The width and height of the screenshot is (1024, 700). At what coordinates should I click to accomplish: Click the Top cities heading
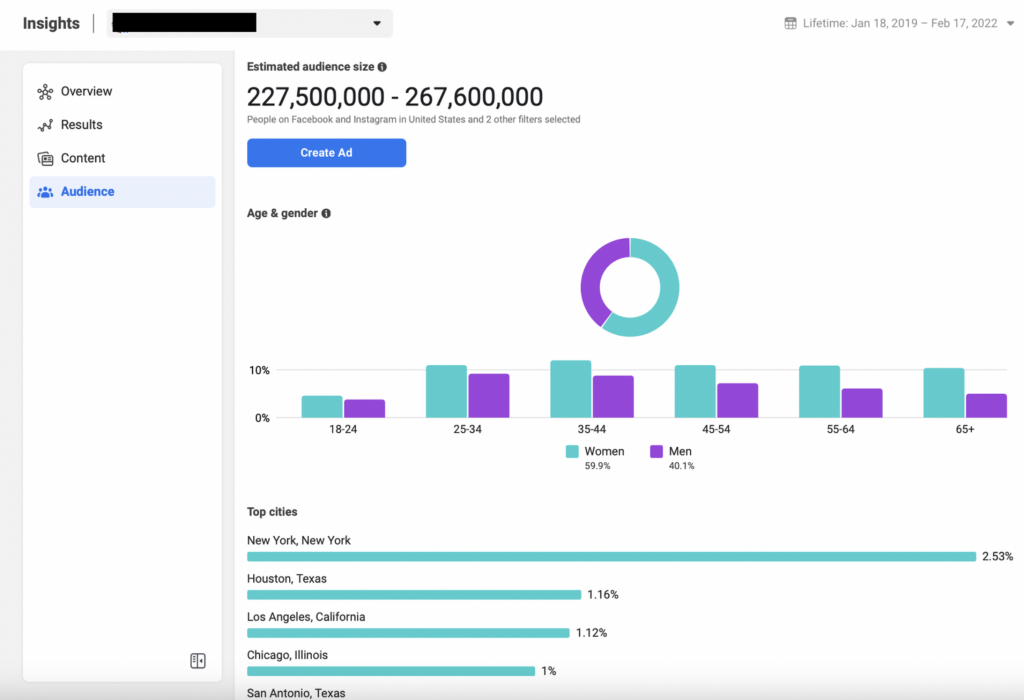pos(272,512)
